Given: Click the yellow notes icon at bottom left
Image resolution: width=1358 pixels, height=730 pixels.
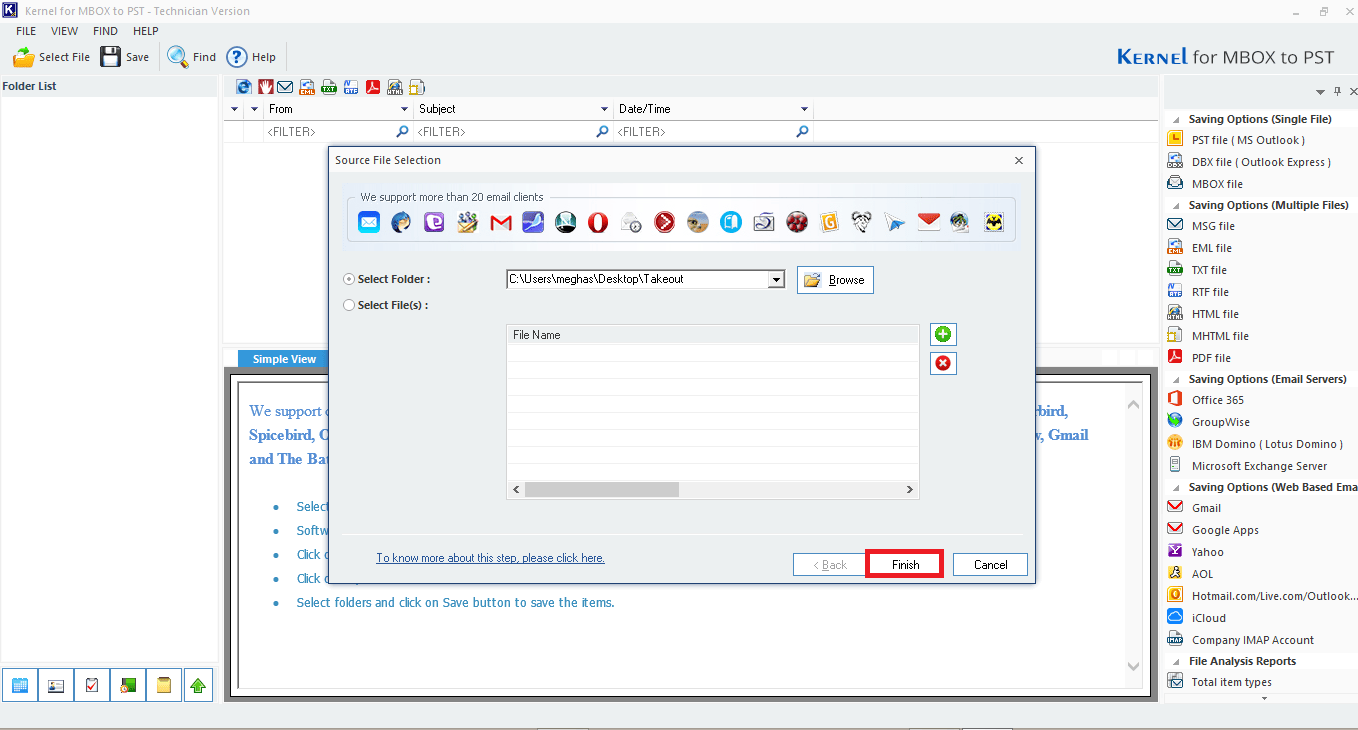Looking at the screenshot, I should coord(163,685).
